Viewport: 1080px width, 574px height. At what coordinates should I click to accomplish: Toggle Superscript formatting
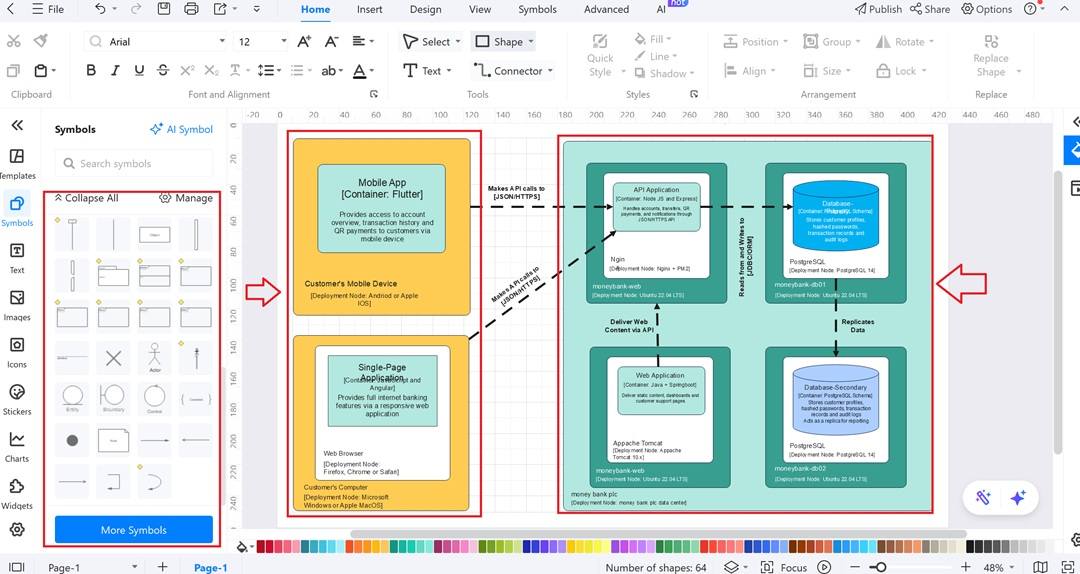coord(187,70)
